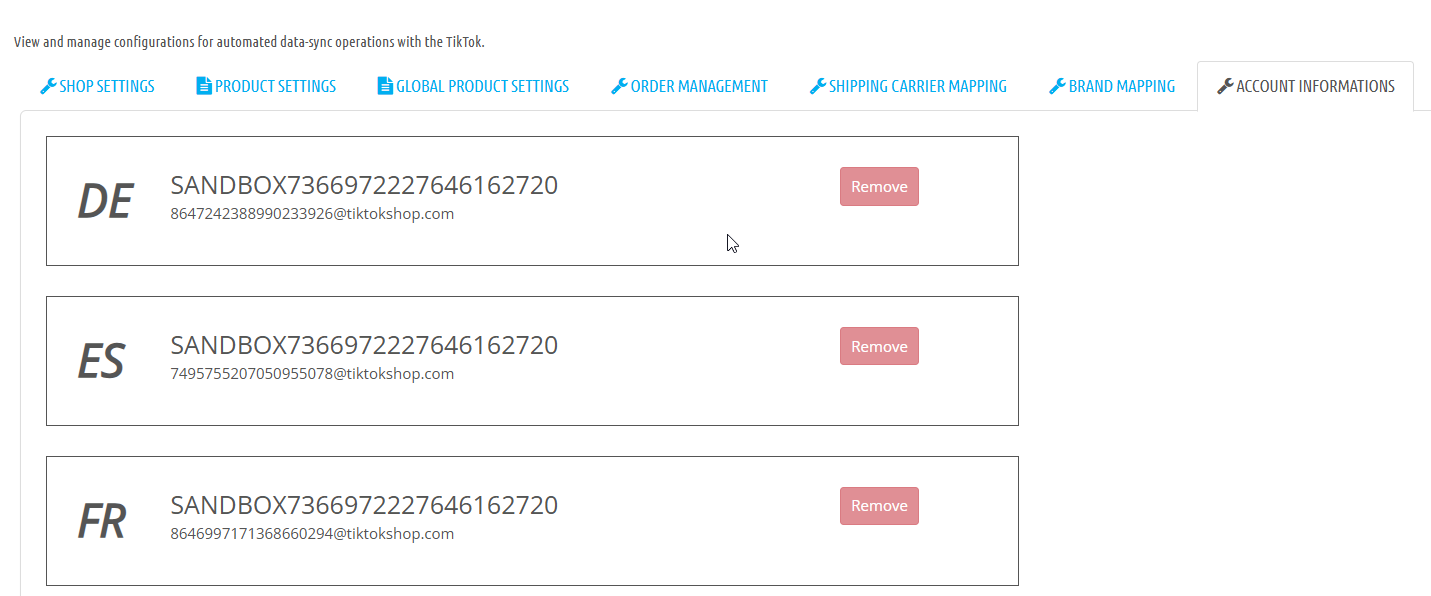Select the Shipping Carrier Mapping tab

pos(909,86)
